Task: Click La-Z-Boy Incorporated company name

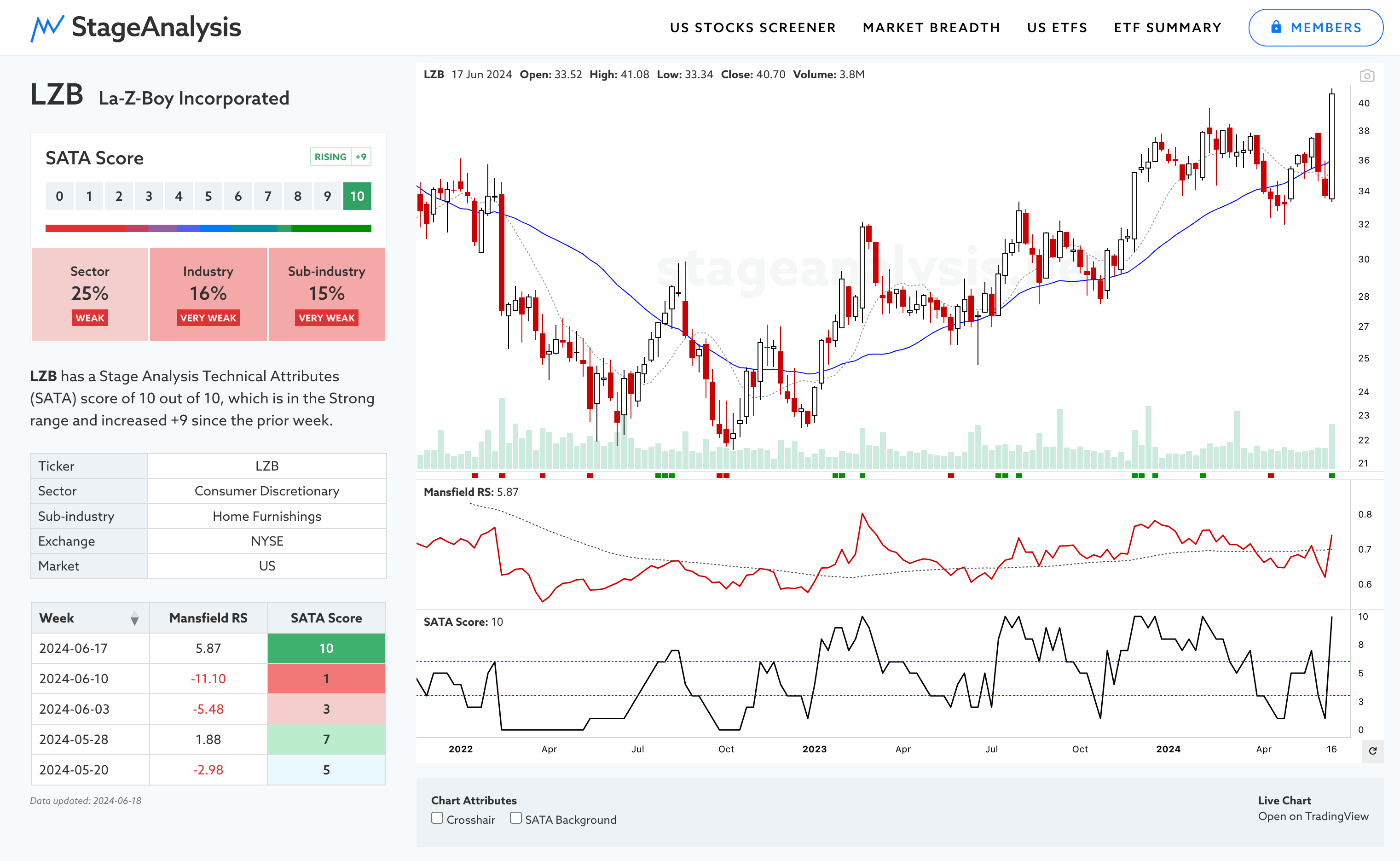Action: click(x=194, y=98)
